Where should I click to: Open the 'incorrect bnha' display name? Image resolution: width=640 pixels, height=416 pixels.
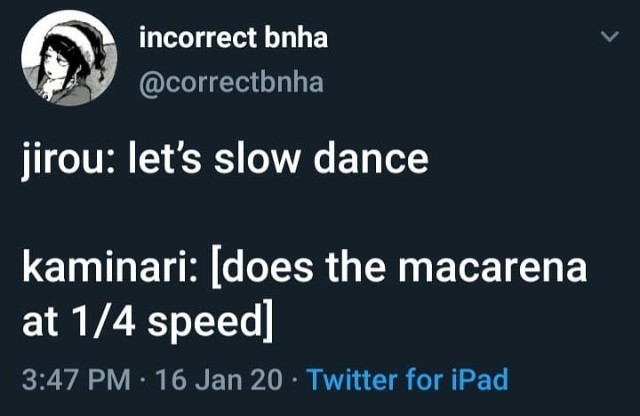233,39
